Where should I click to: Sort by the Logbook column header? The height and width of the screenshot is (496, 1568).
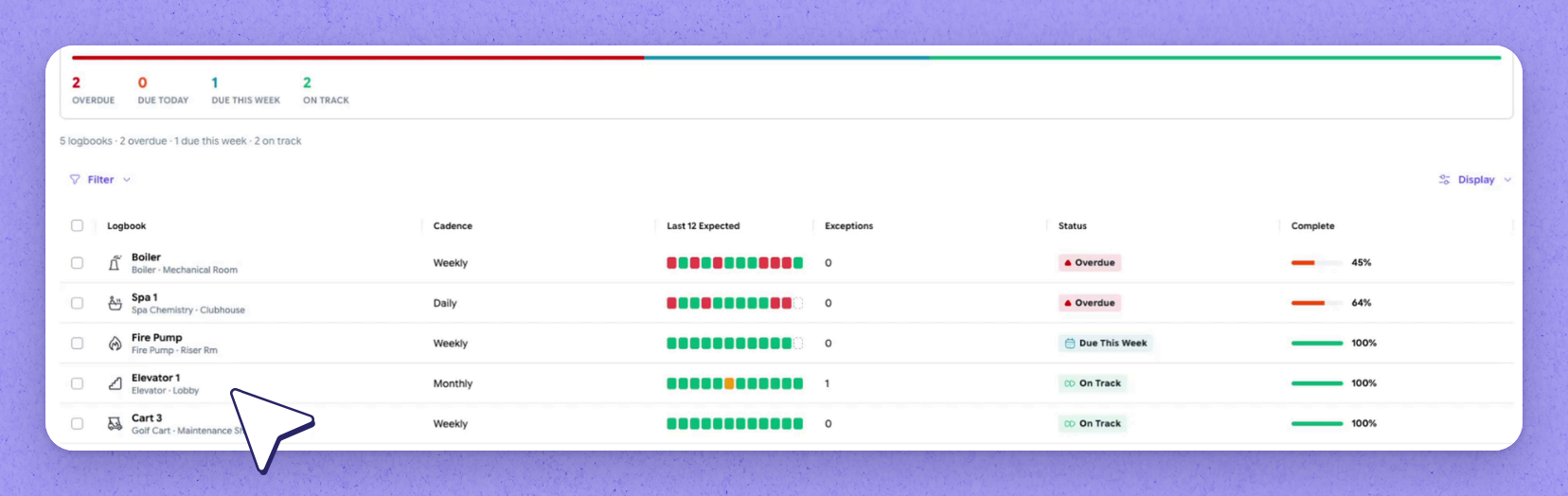[x=126, y=226]
